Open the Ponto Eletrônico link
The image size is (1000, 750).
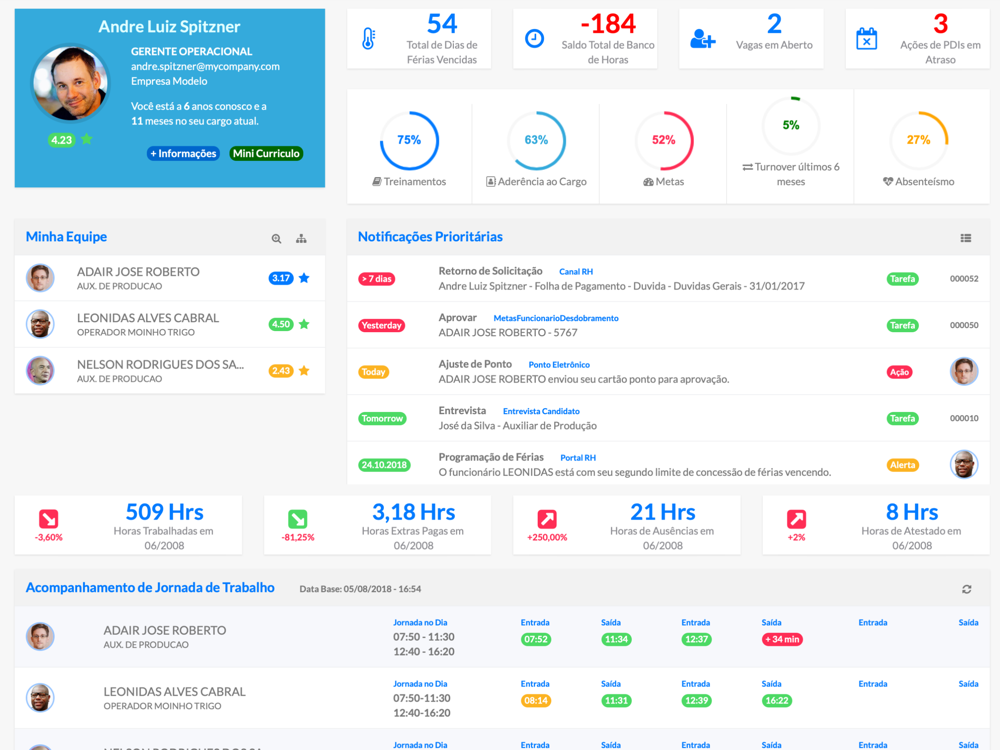point(559,365)
